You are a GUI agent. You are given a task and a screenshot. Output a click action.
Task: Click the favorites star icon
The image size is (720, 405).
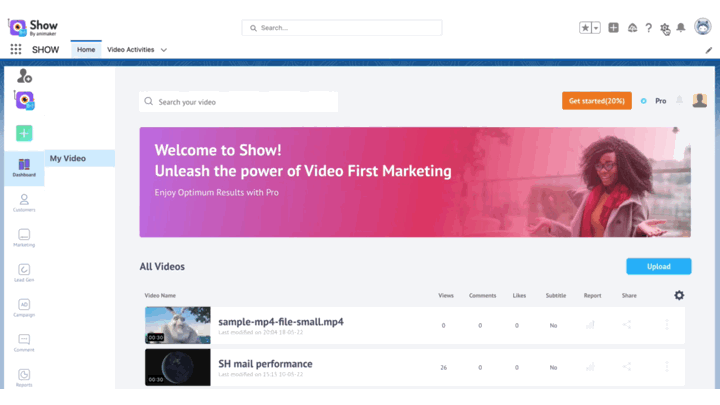(x=585, y=28)
